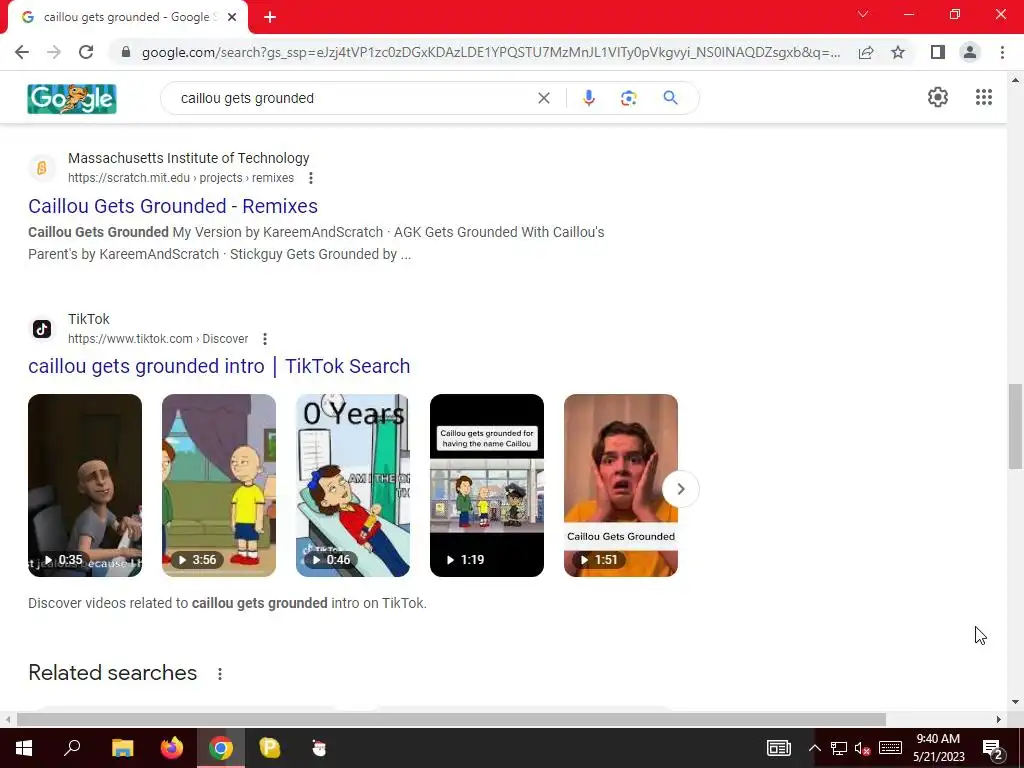Open Google Lens image search icon
Screen dimensions: 1024x768
(x=628, y=98)
